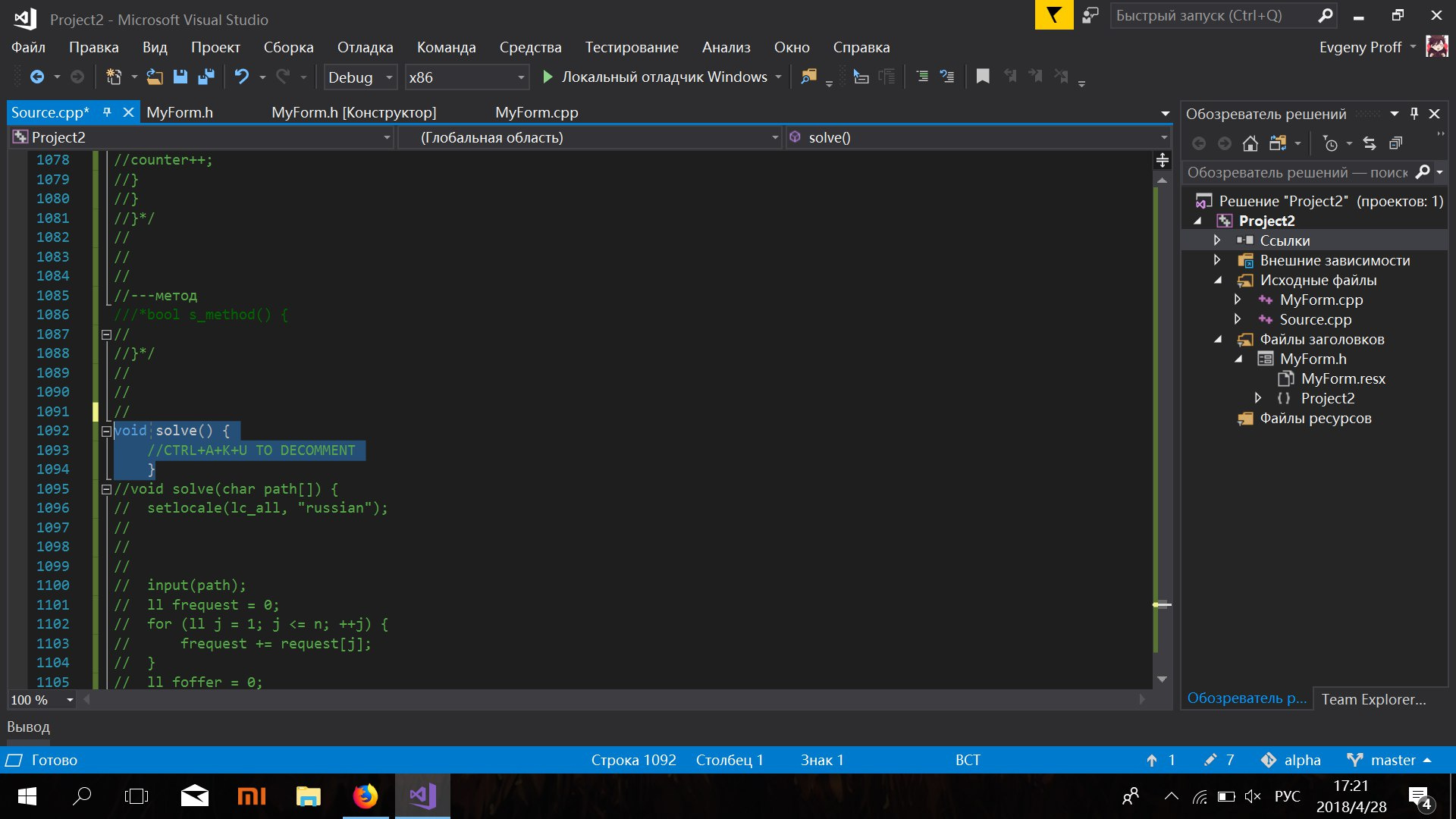This screenshot has width=1456, height=819.
Task: Click the Open File folder icon
Action: click(155, 77)
